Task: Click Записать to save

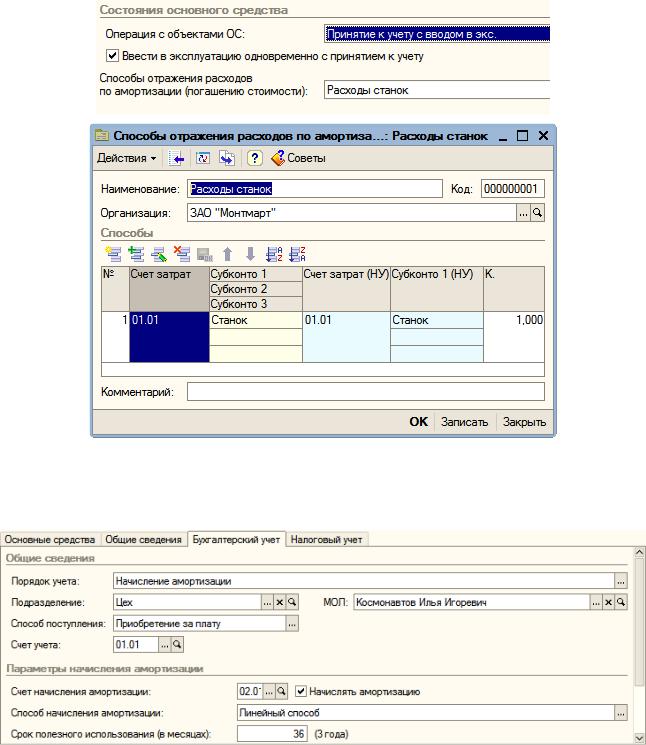Action: pyautogui.click(x=464, y=422)
